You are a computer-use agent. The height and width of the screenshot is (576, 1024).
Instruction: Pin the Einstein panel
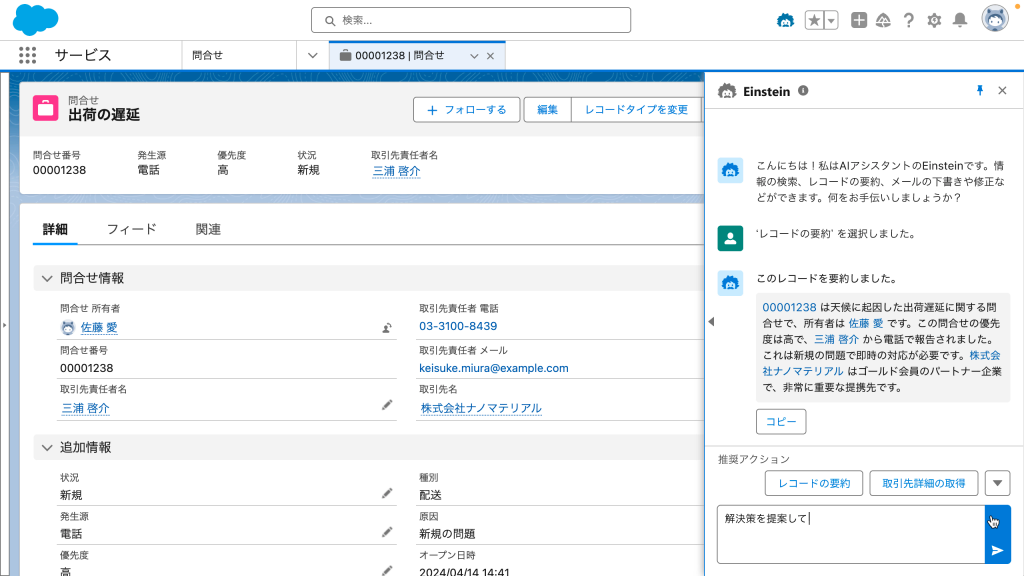point(980,91)
